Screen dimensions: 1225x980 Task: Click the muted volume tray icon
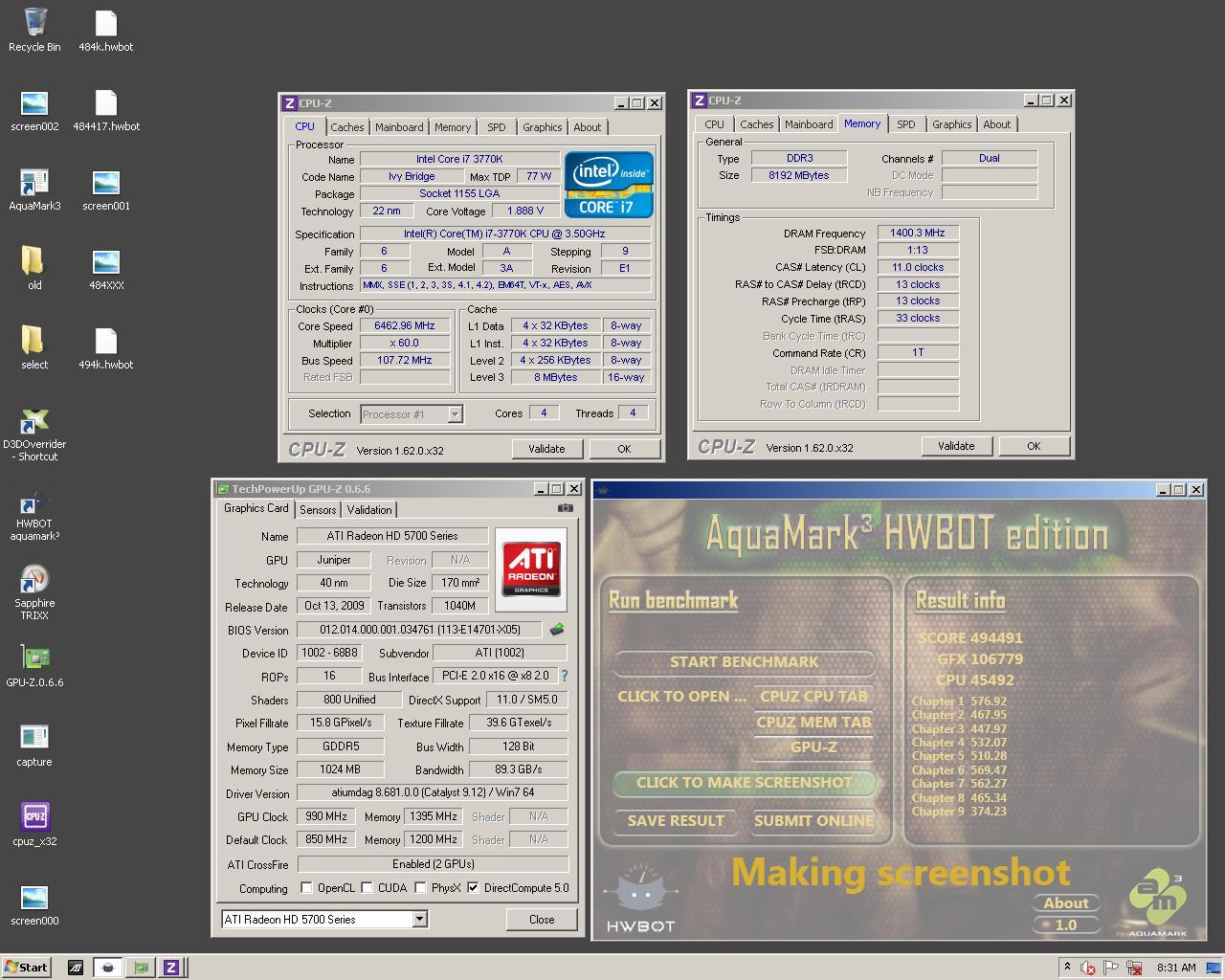coord(1087,968)
